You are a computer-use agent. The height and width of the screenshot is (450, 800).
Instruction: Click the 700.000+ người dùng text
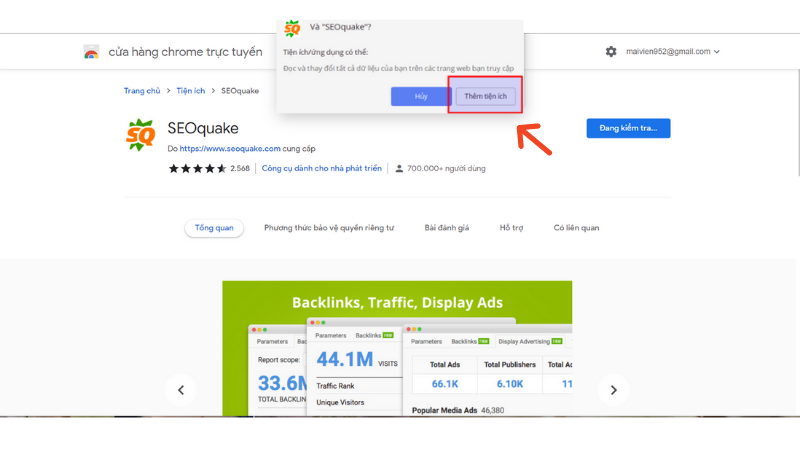click(446, 168)
